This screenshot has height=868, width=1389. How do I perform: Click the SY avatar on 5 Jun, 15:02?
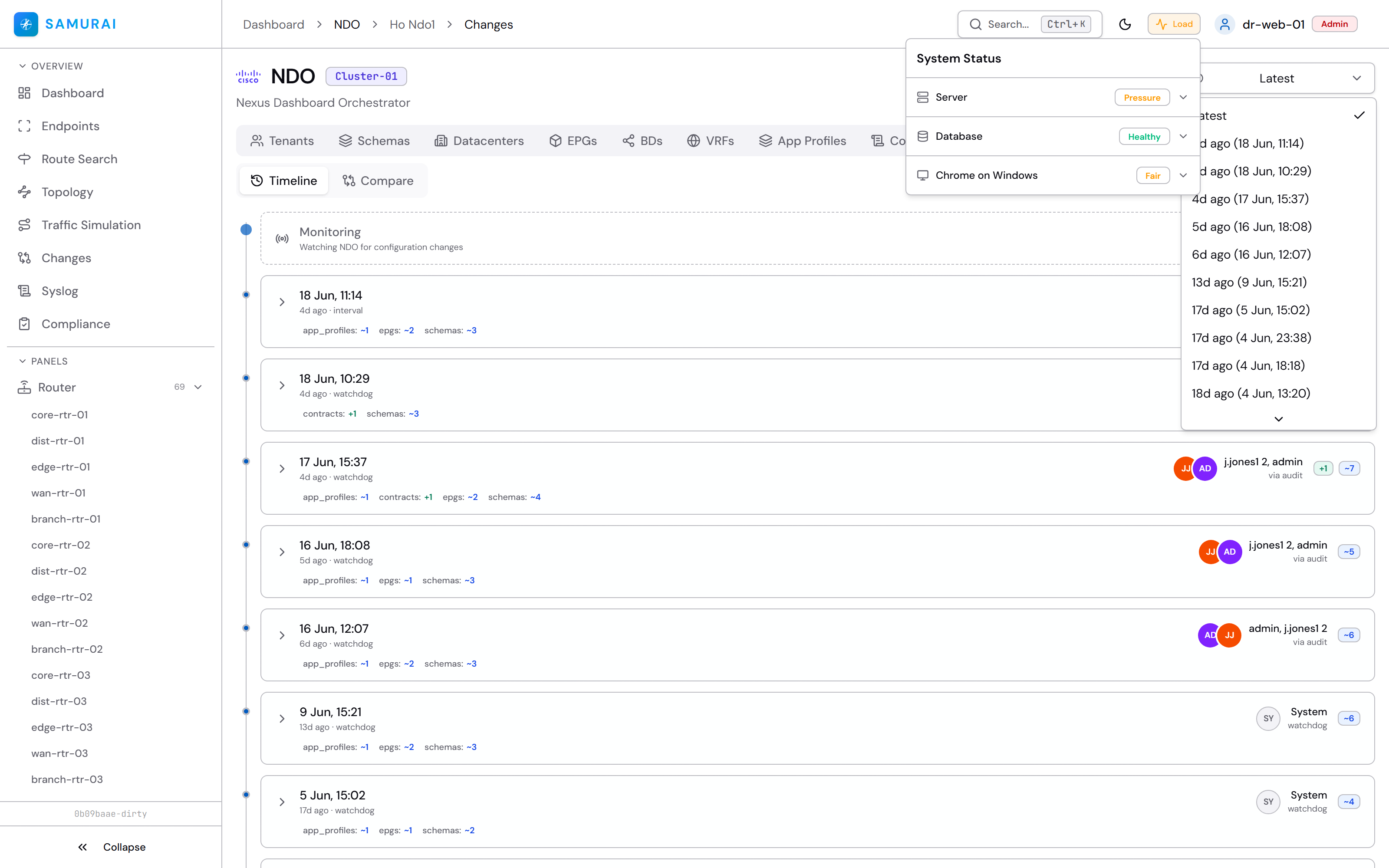tap(1268, 802)
